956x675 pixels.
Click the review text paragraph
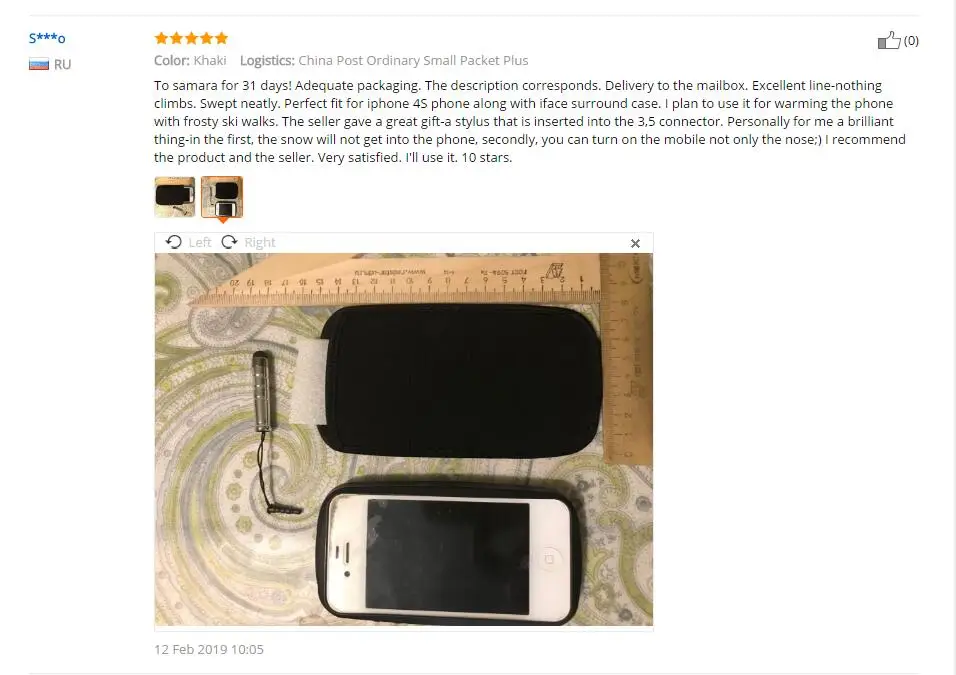point(530,121)
